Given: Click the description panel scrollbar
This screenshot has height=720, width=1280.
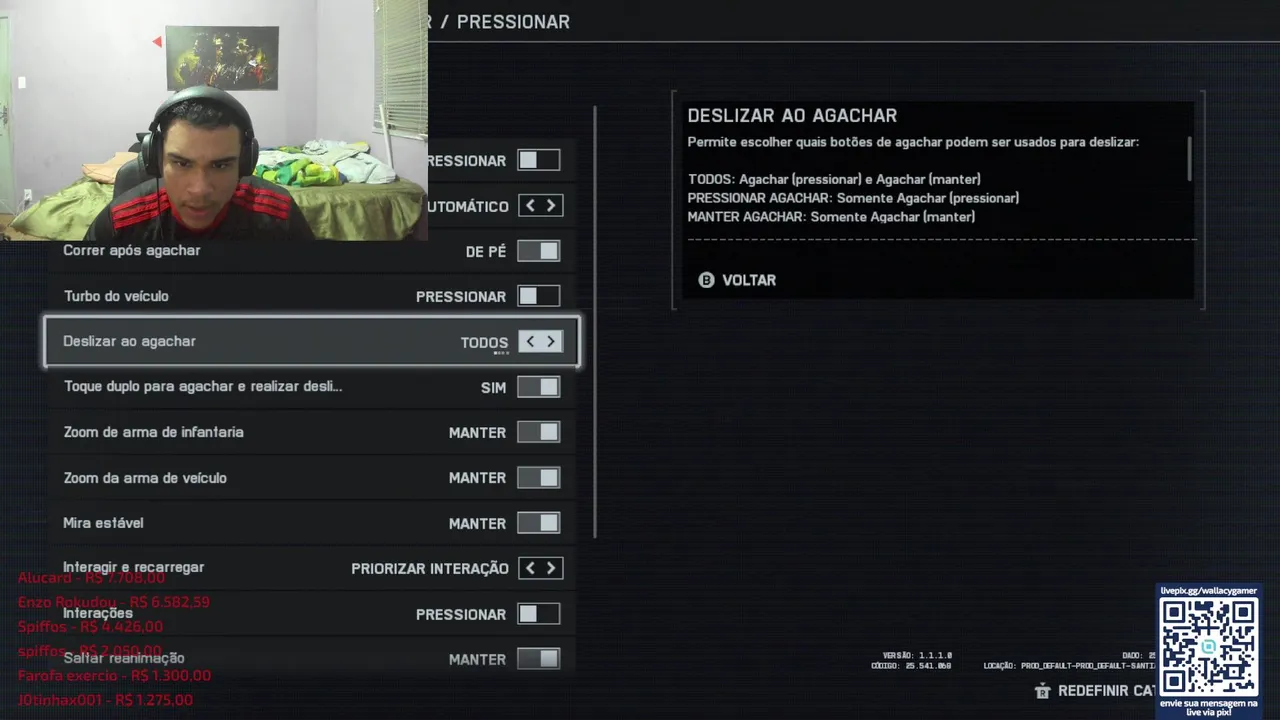Looking at the screenshot, I should [1190, 159].
